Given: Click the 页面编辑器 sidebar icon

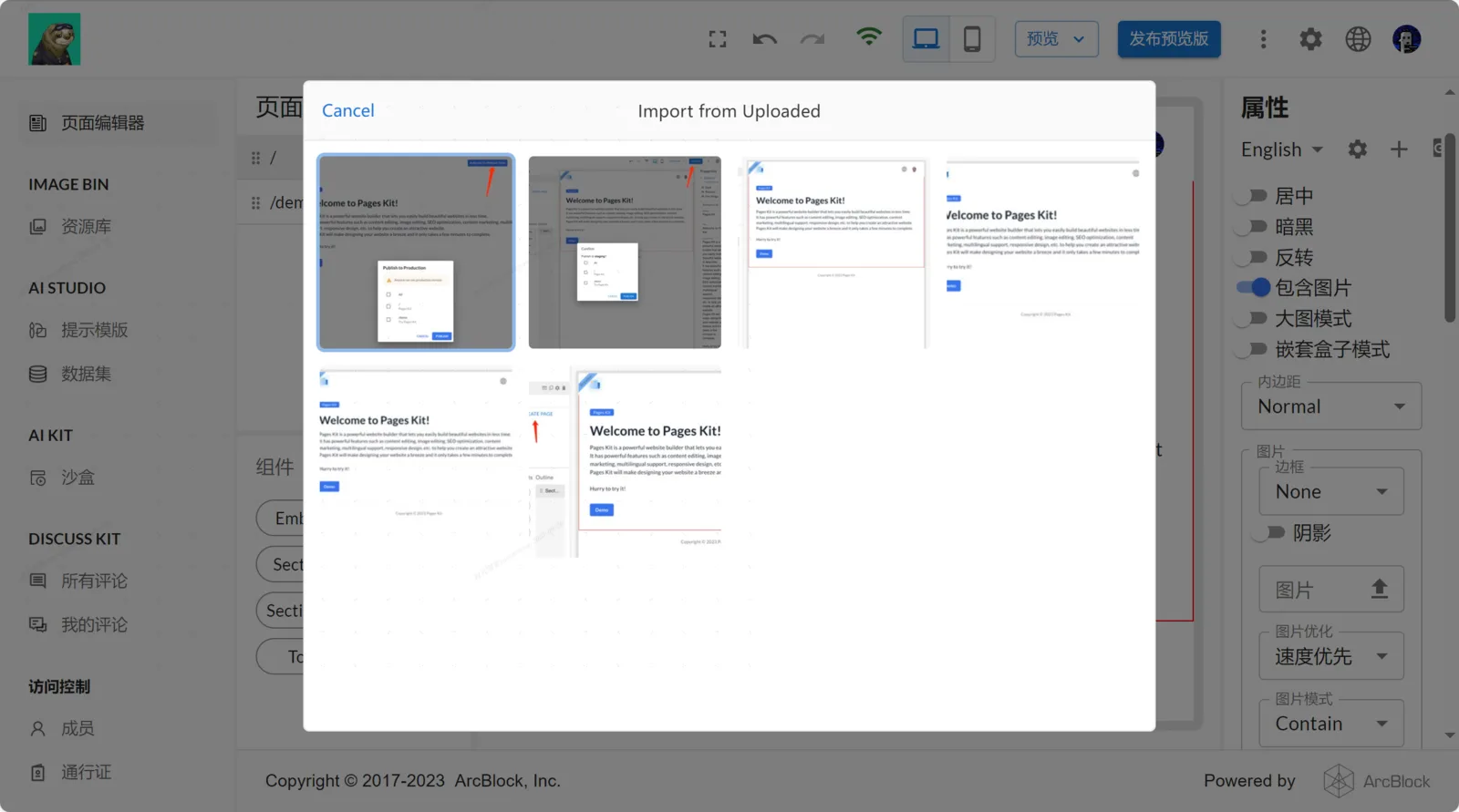Looking at the screenshot, I should (x=38, y=123).
